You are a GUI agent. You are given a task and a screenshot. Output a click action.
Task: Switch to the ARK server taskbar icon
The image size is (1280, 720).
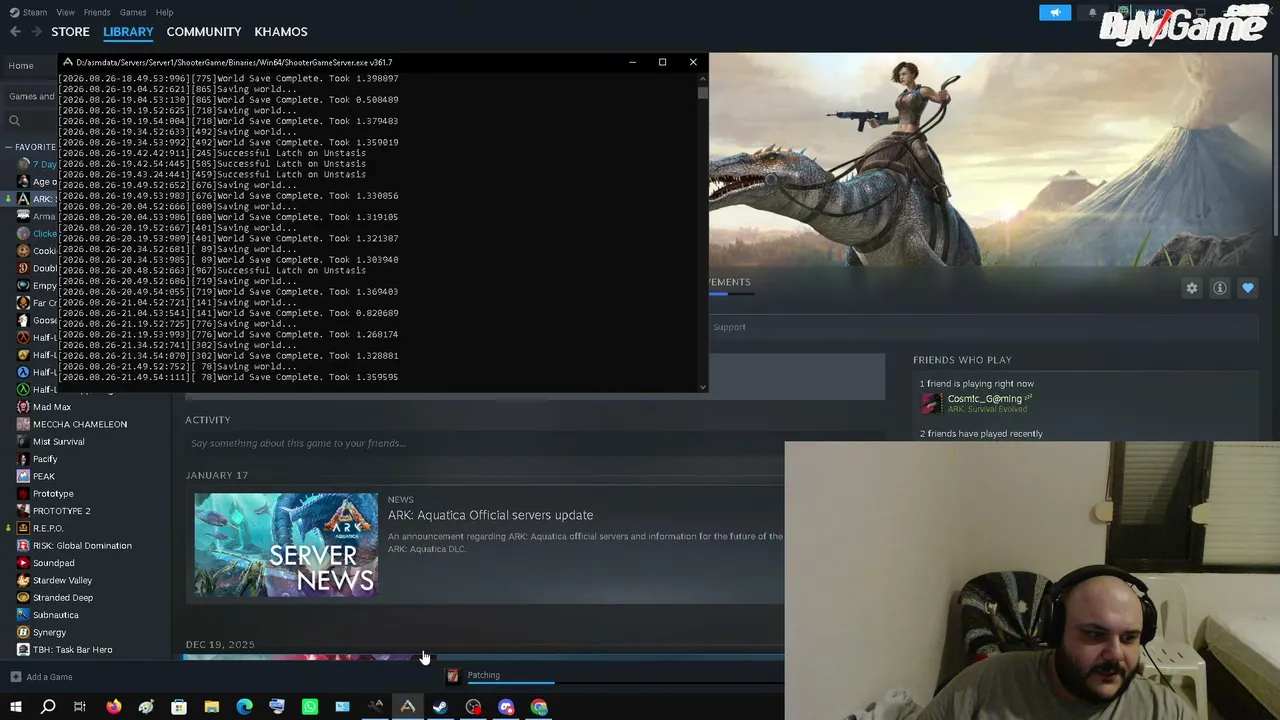point(408,707)
